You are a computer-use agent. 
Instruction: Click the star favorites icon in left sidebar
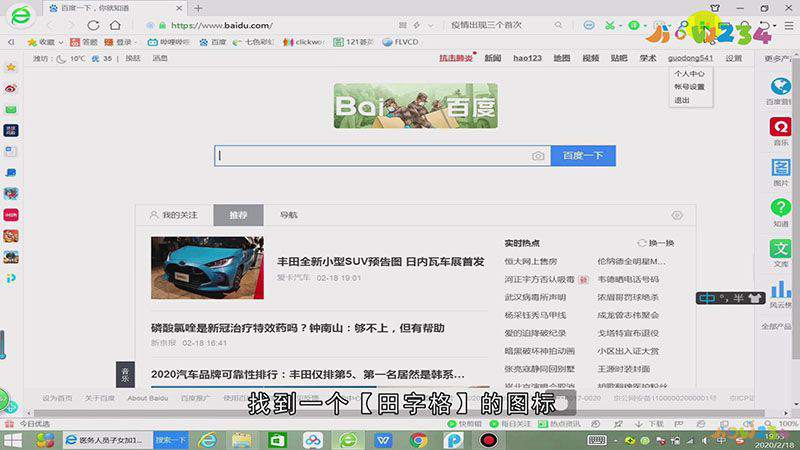pos(11,67)
